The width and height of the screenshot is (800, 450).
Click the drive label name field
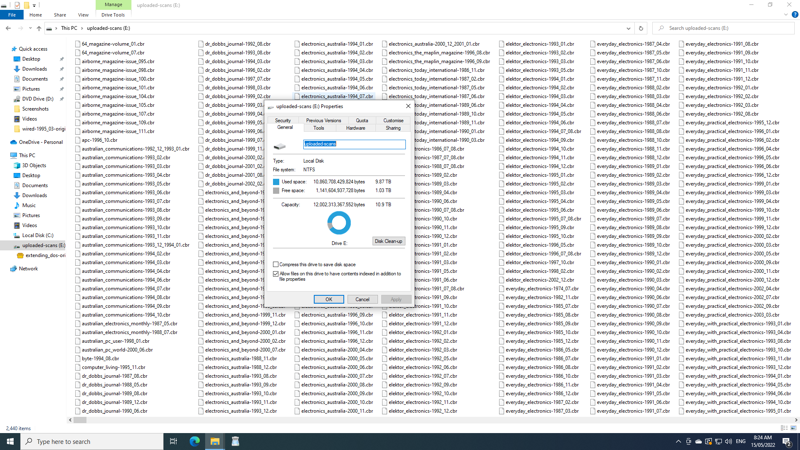(354, 144)
